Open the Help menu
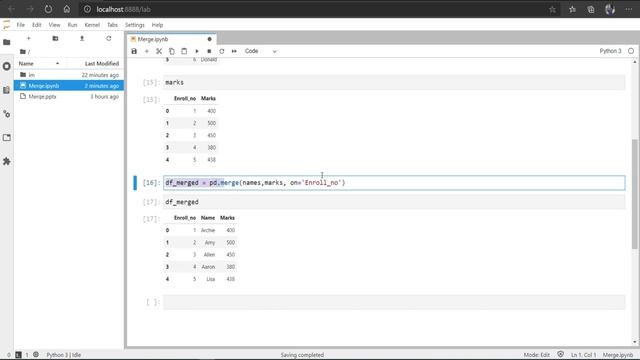Viewport: 640px width, 360px height. coord(157,25)
